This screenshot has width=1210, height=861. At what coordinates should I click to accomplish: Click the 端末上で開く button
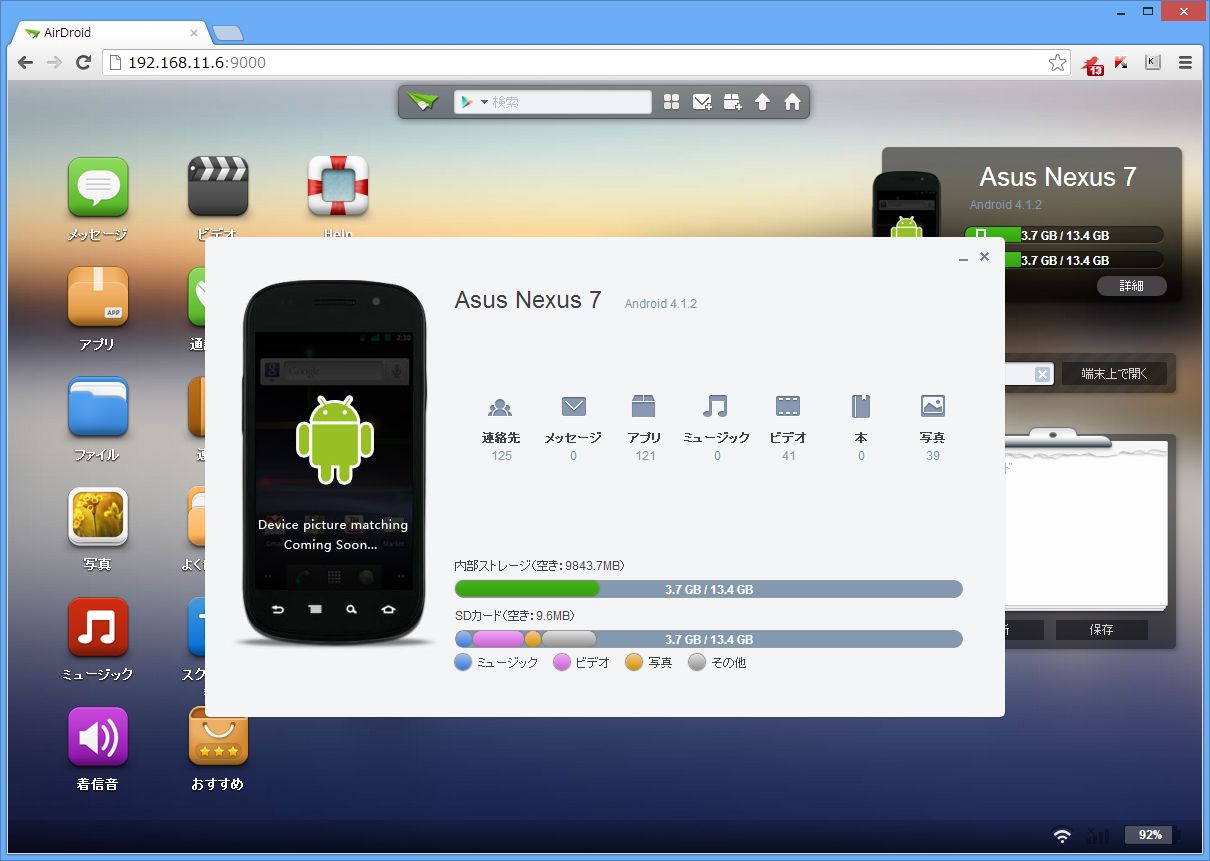tap(1113, 374)
